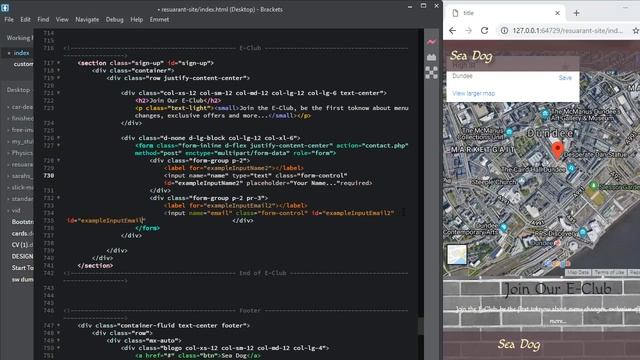Click the Sea Dog logo at page top
Viewport: 640px width, 360px height.
471,56
